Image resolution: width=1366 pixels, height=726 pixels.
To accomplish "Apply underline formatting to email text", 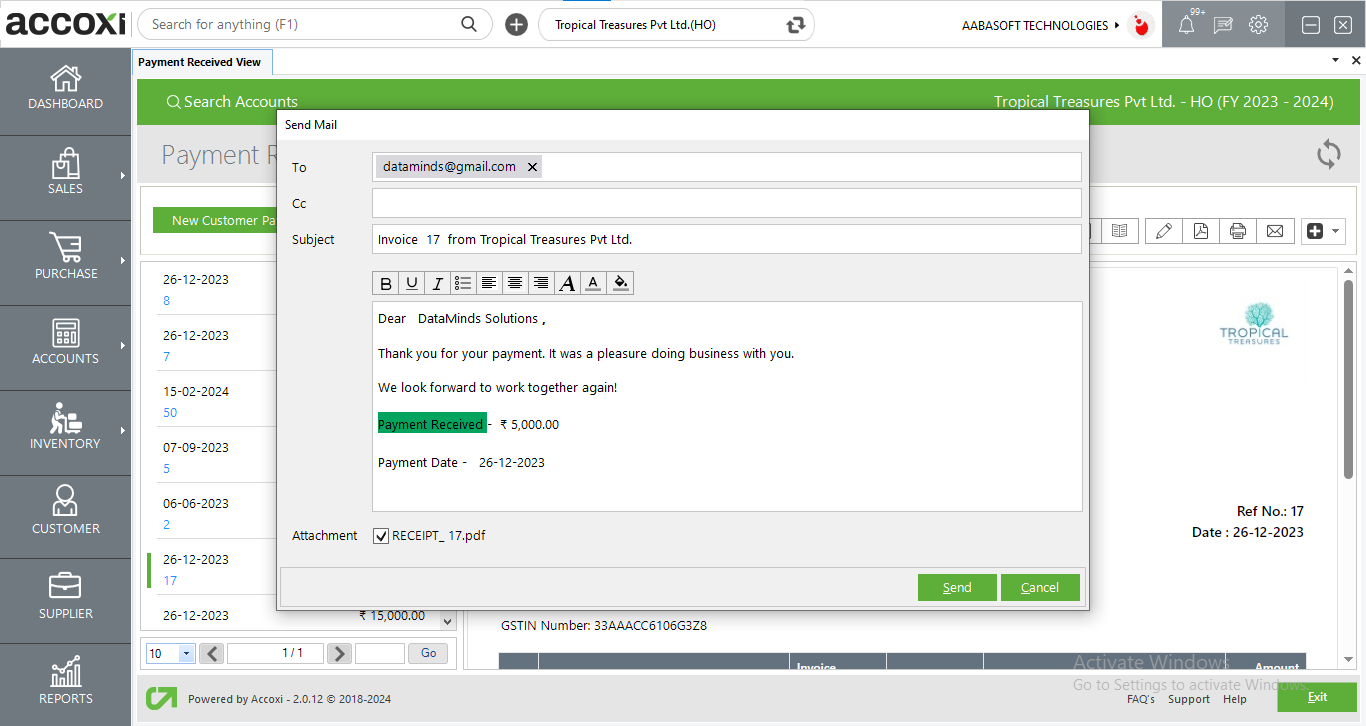I will click(411, 283).
